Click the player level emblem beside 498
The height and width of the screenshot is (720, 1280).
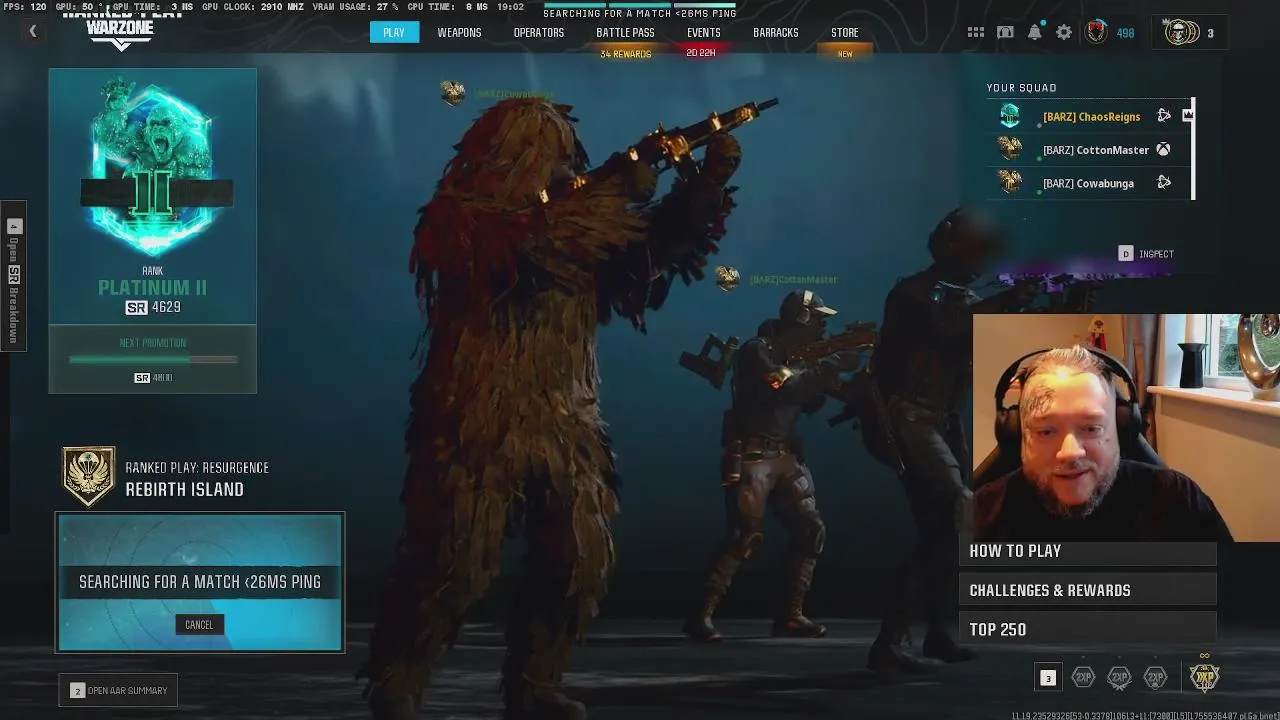(1097, 32)
